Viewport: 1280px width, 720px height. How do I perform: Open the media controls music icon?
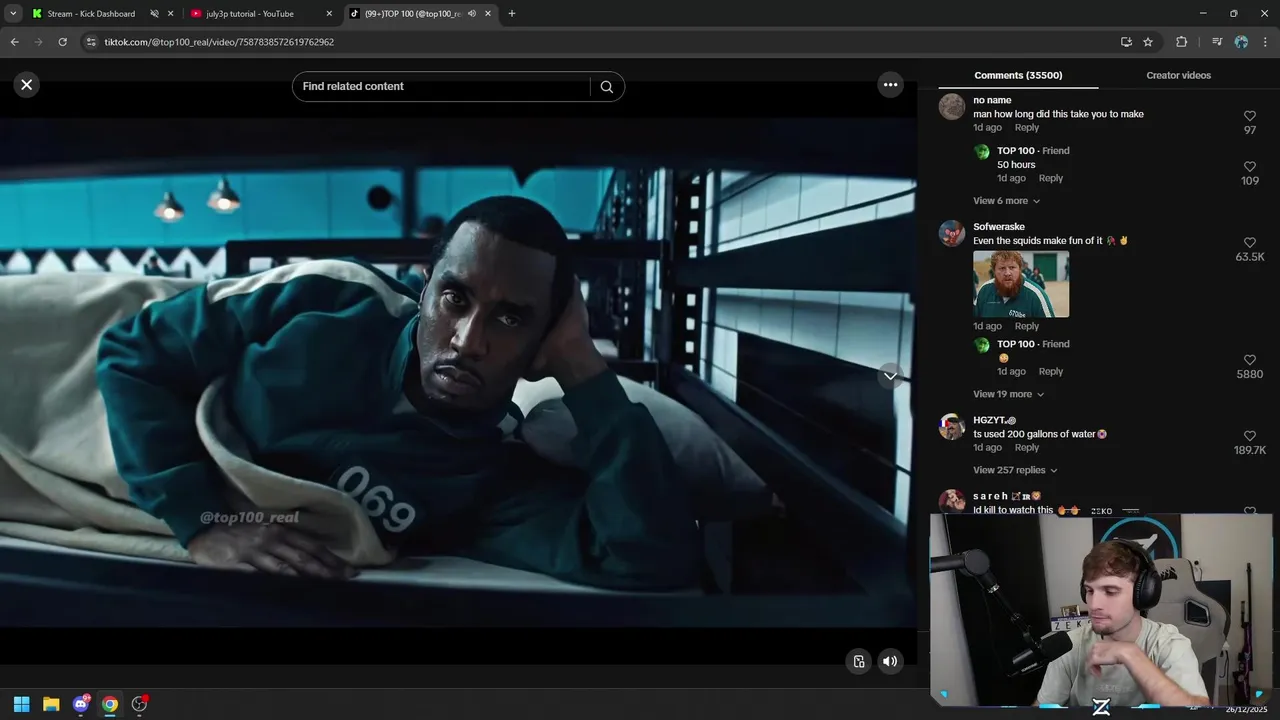[1216, 42]
